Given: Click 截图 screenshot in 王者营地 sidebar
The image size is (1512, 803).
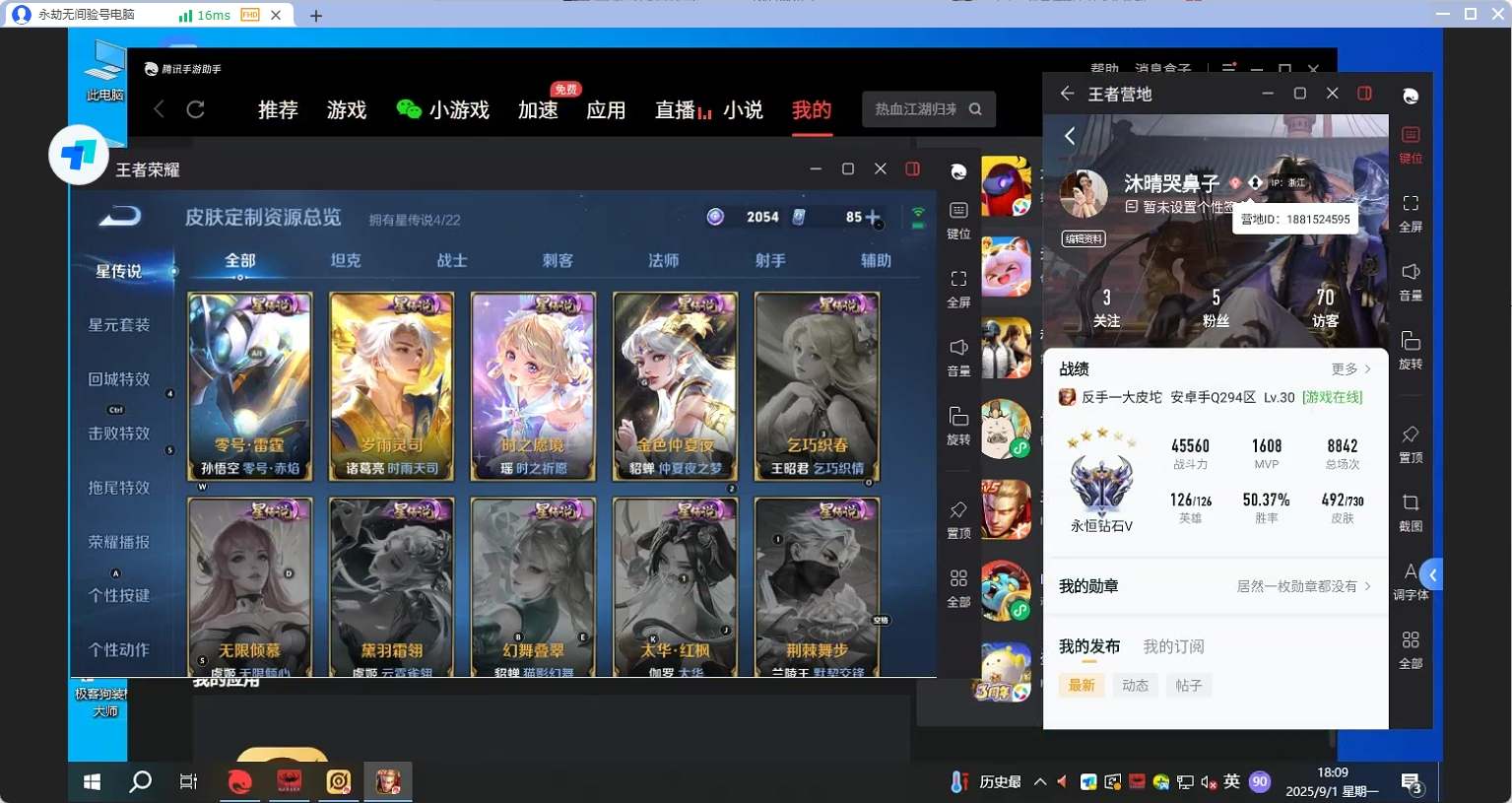Looking at the screenshot, I should click(1411, 512).
